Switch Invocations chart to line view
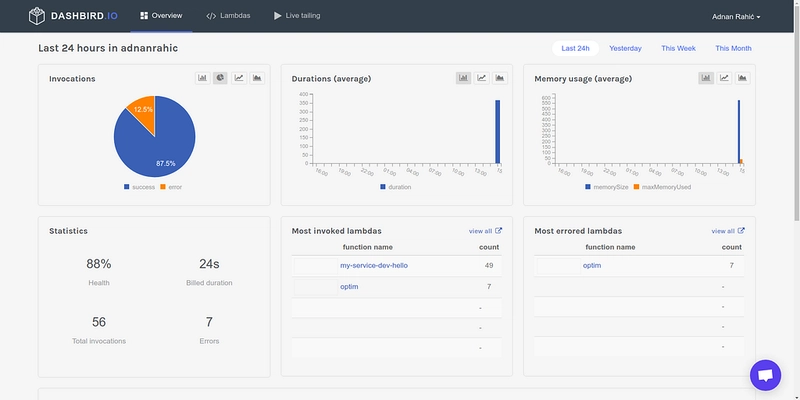The height and width of the screenshot is (400, 800). [239, 78]
